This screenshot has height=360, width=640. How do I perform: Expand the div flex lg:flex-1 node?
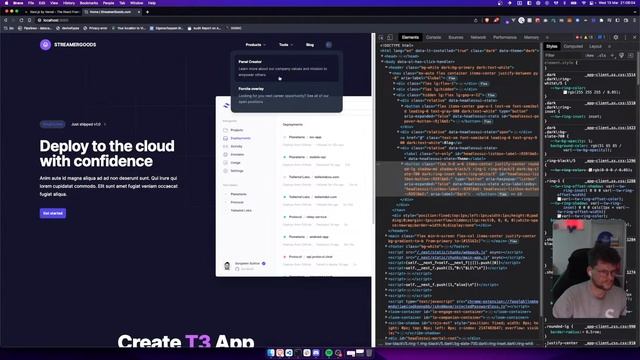click(394, 84)
